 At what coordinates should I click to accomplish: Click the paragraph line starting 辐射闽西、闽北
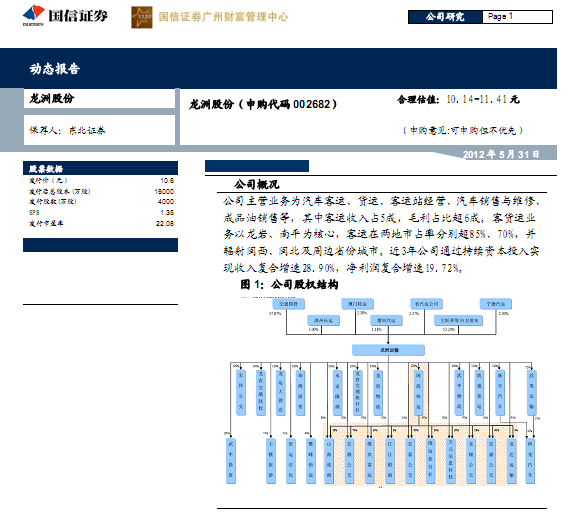(381, 251)
